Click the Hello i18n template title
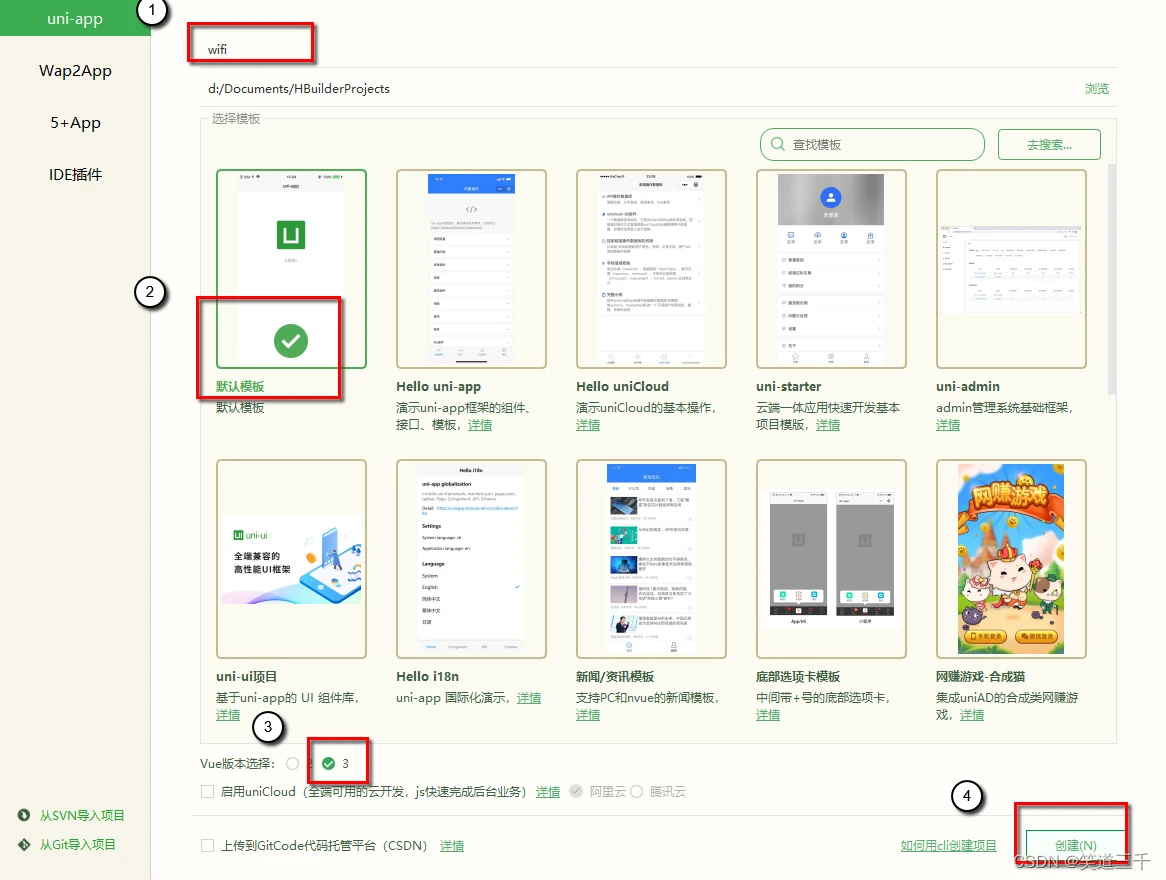Viewport: 1166px width, 880px height. click(x=428, y=676)
